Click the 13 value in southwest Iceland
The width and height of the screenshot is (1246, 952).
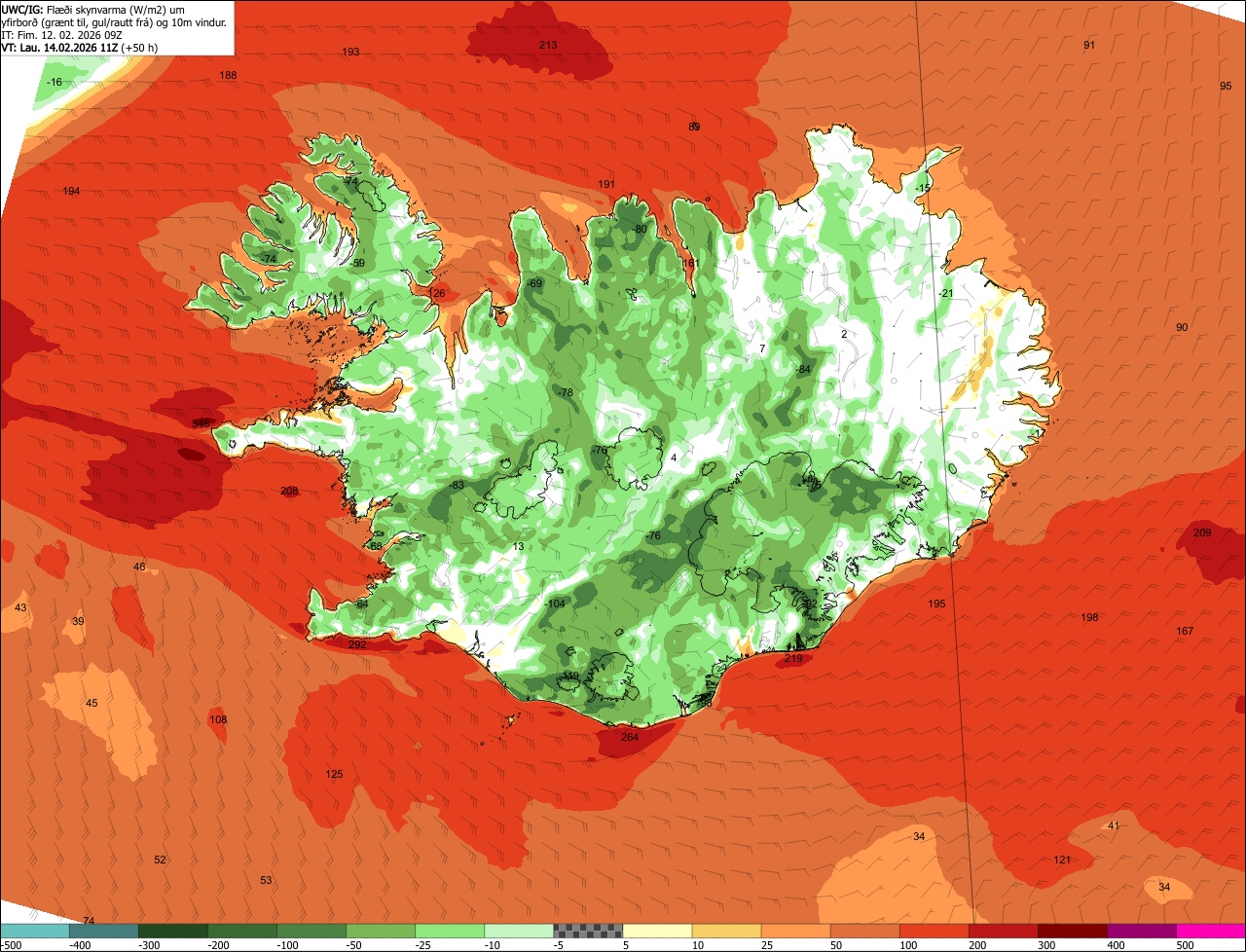point(519,546)
